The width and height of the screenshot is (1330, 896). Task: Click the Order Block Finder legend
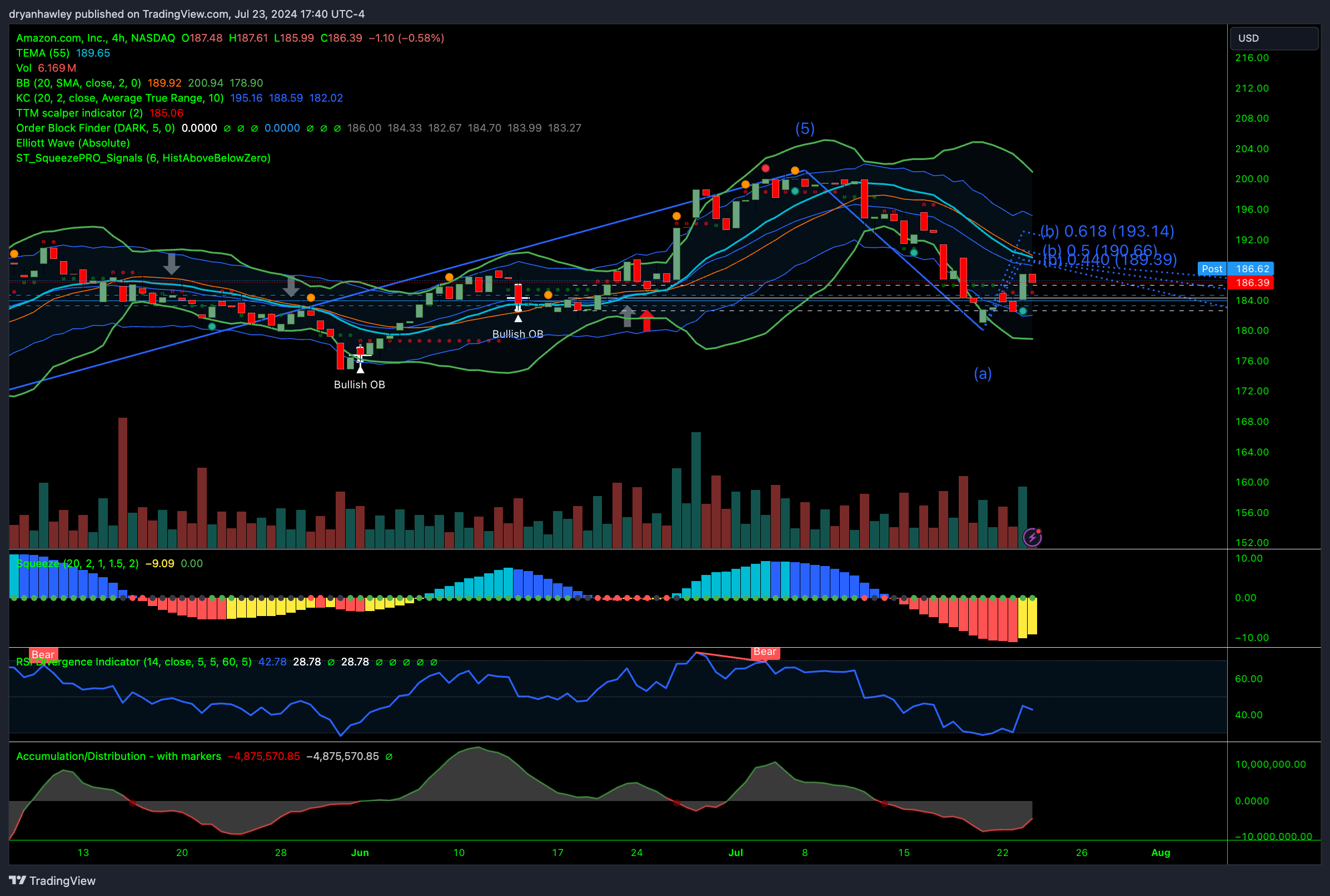(96, 128)
